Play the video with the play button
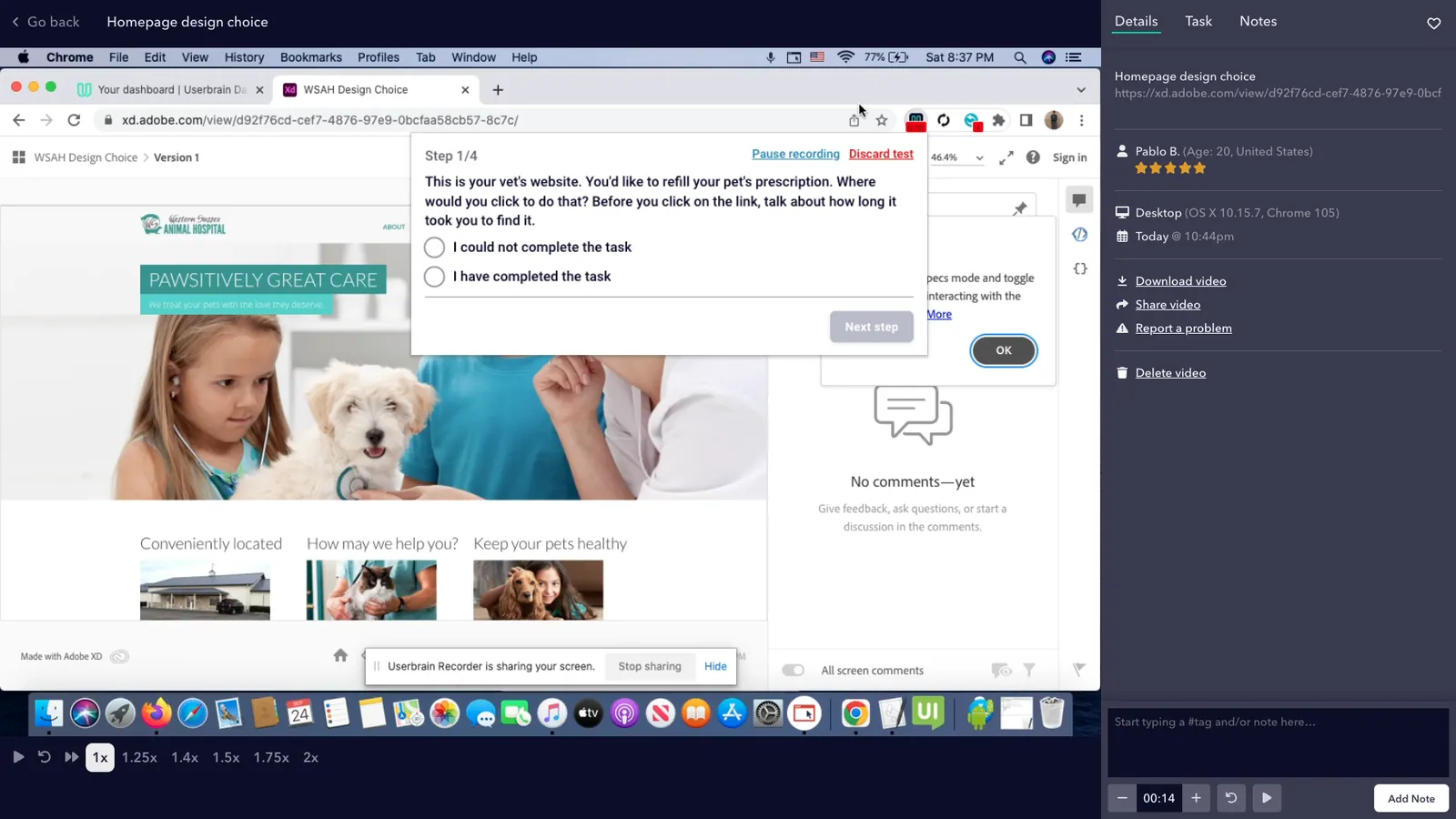1456x819 pixels. tap(18, 757)
